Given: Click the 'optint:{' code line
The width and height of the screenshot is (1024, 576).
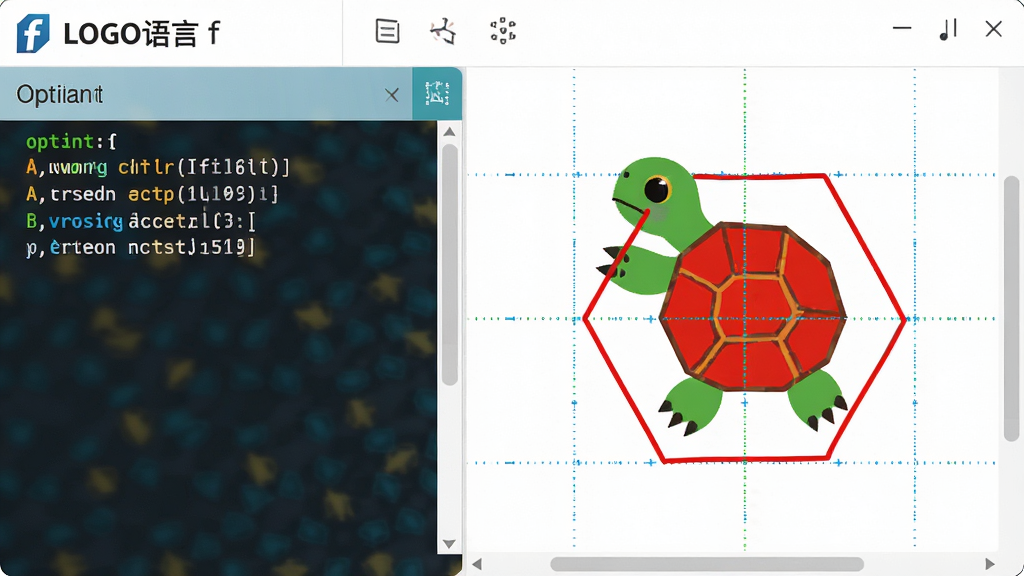Looking at the screenshot, I should [x=71, y=141].
